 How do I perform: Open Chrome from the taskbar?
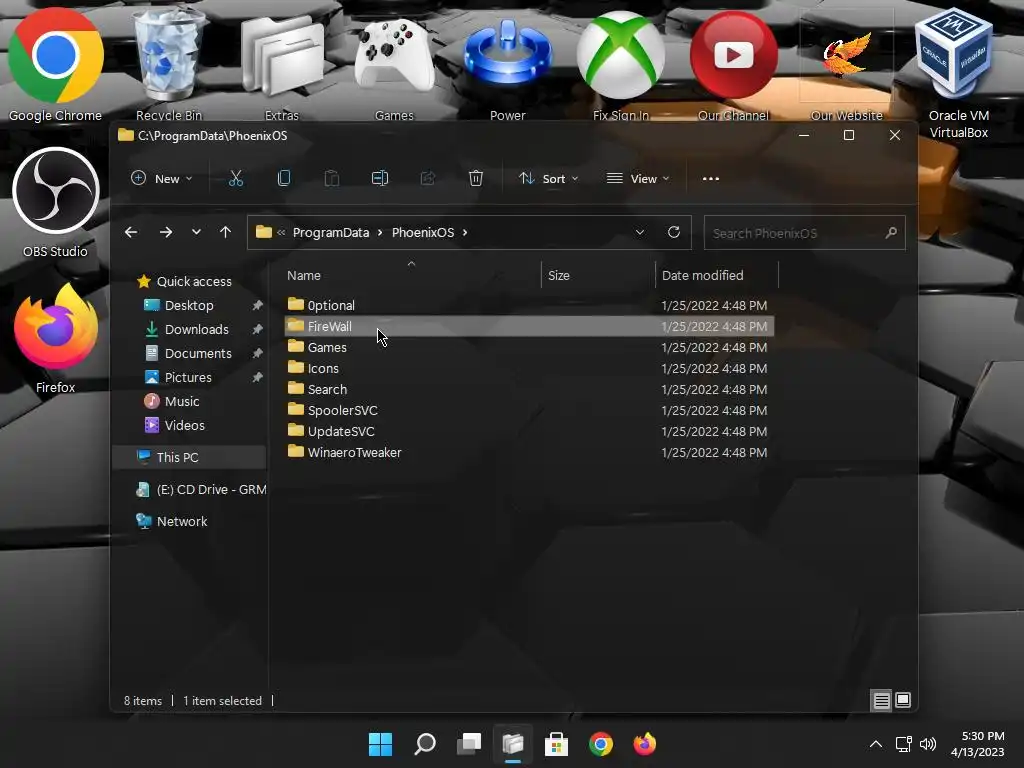point(601,744)
